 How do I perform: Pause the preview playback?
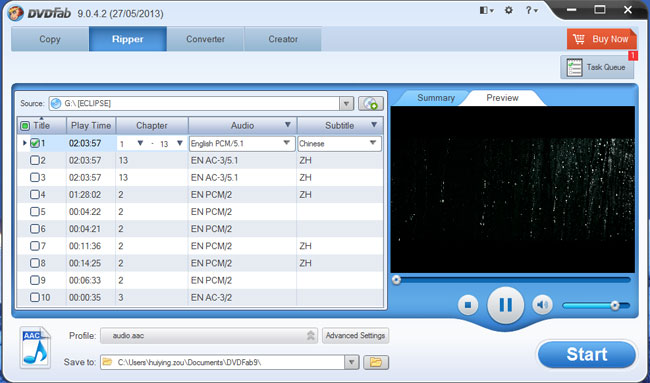click(x=505, y=305)
